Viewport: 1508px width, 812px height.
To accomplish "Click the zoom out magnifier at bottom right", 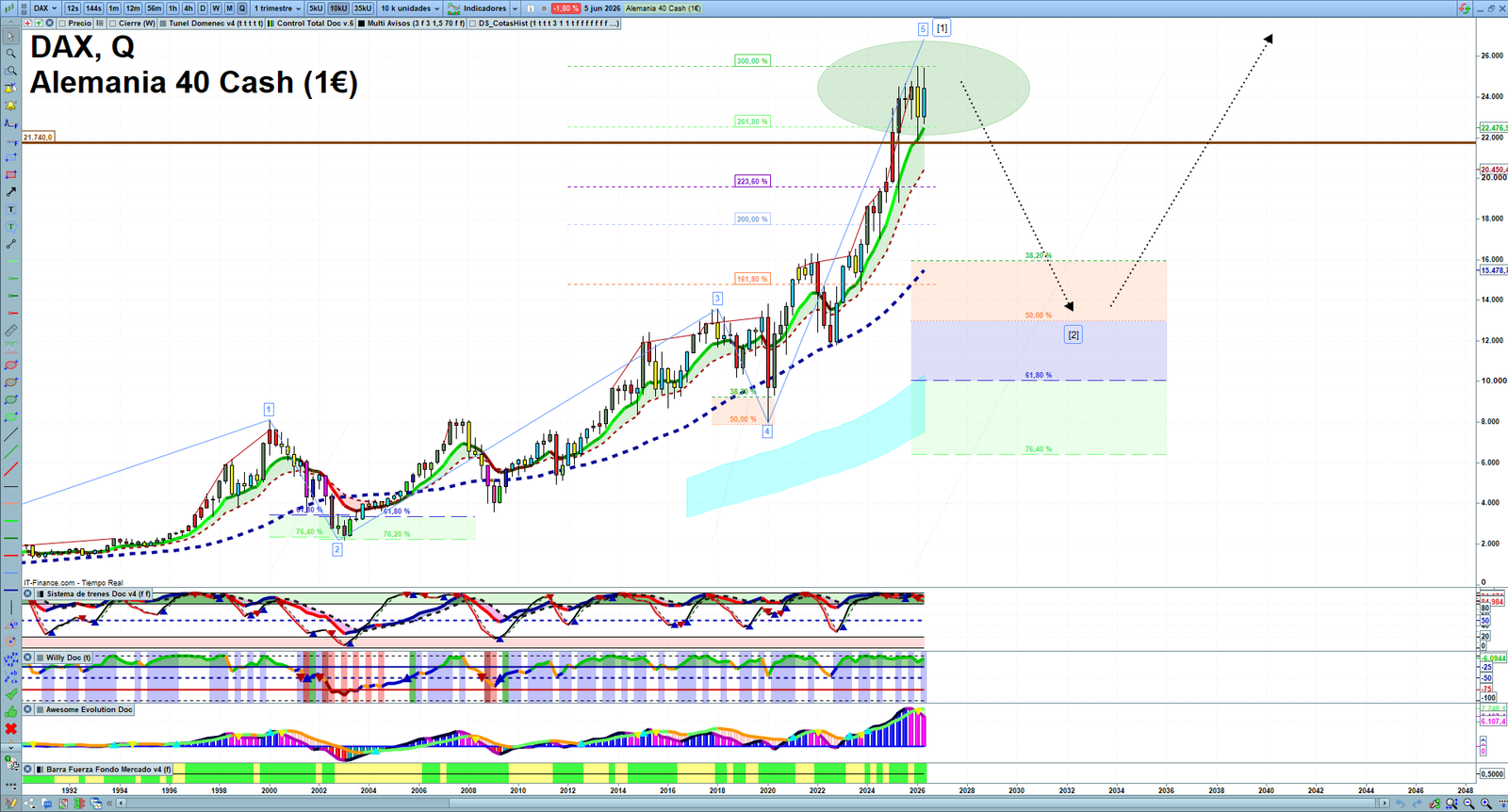I will [1468, 804].
